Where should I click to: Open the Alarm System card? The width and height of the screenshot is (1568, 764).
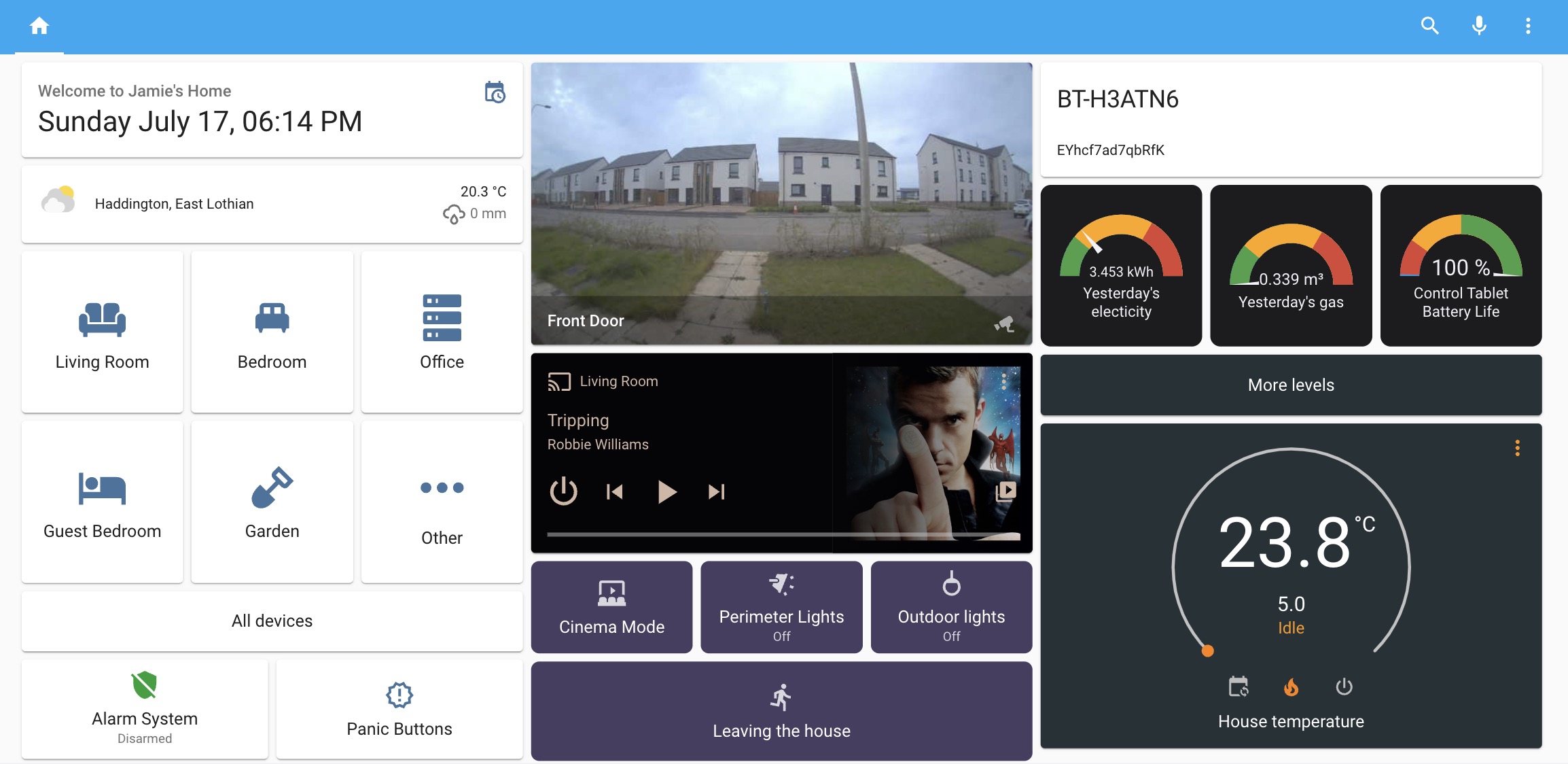click(145, 709)
